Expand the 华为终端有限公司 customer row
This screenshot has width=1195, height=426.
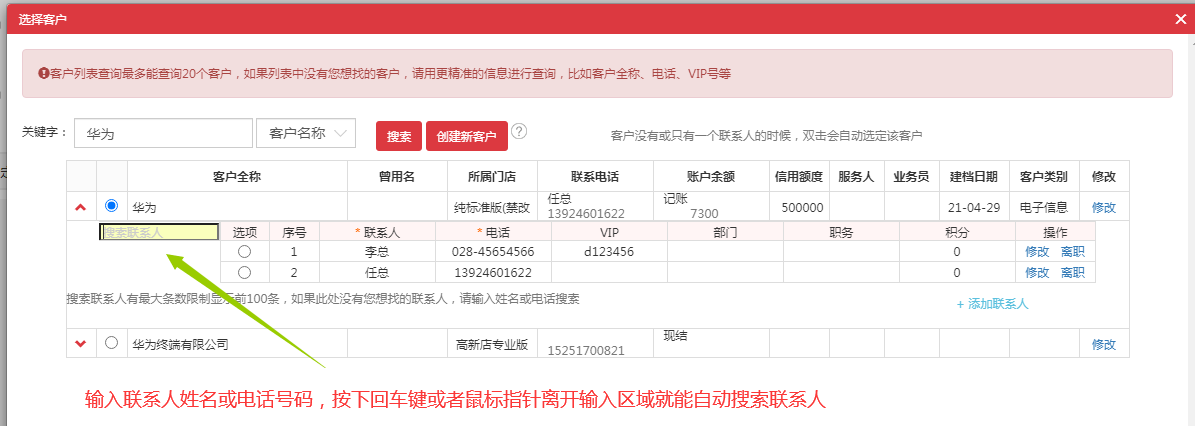tap(81, 344)
